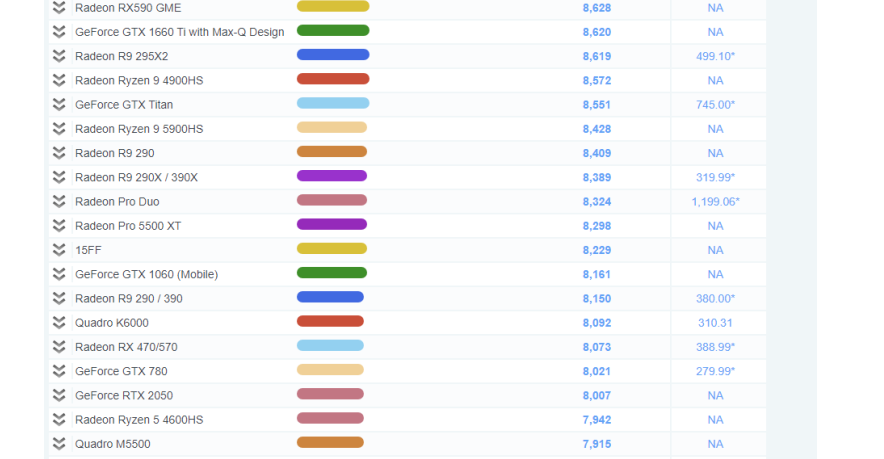Click the 499.10* price for Radeon R9 295X2
Image resolution: width=884 pixels, height=459 pixels.
tap(715, 56)
